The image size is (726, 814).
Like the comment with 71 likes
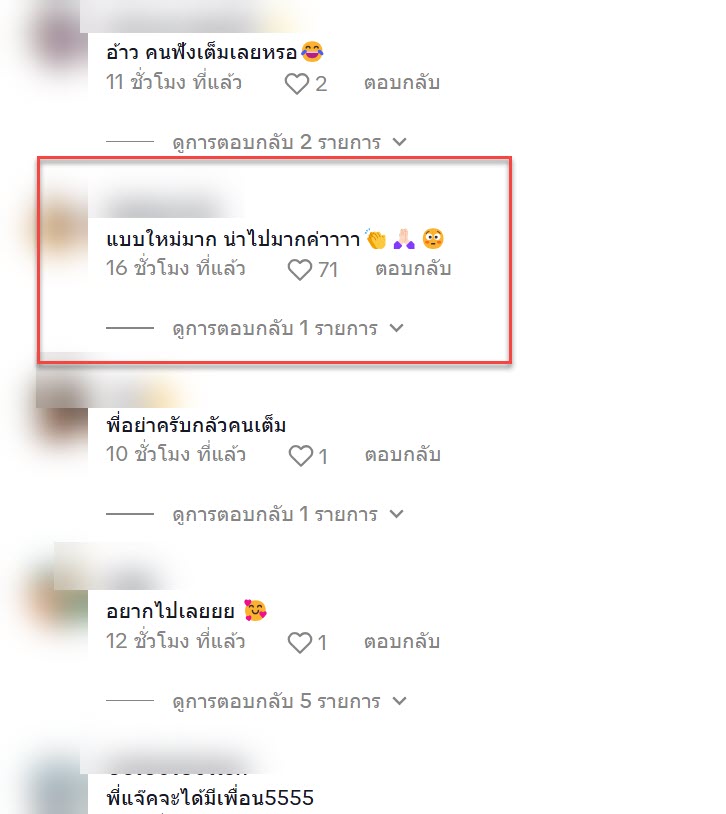tap(300, 269)
